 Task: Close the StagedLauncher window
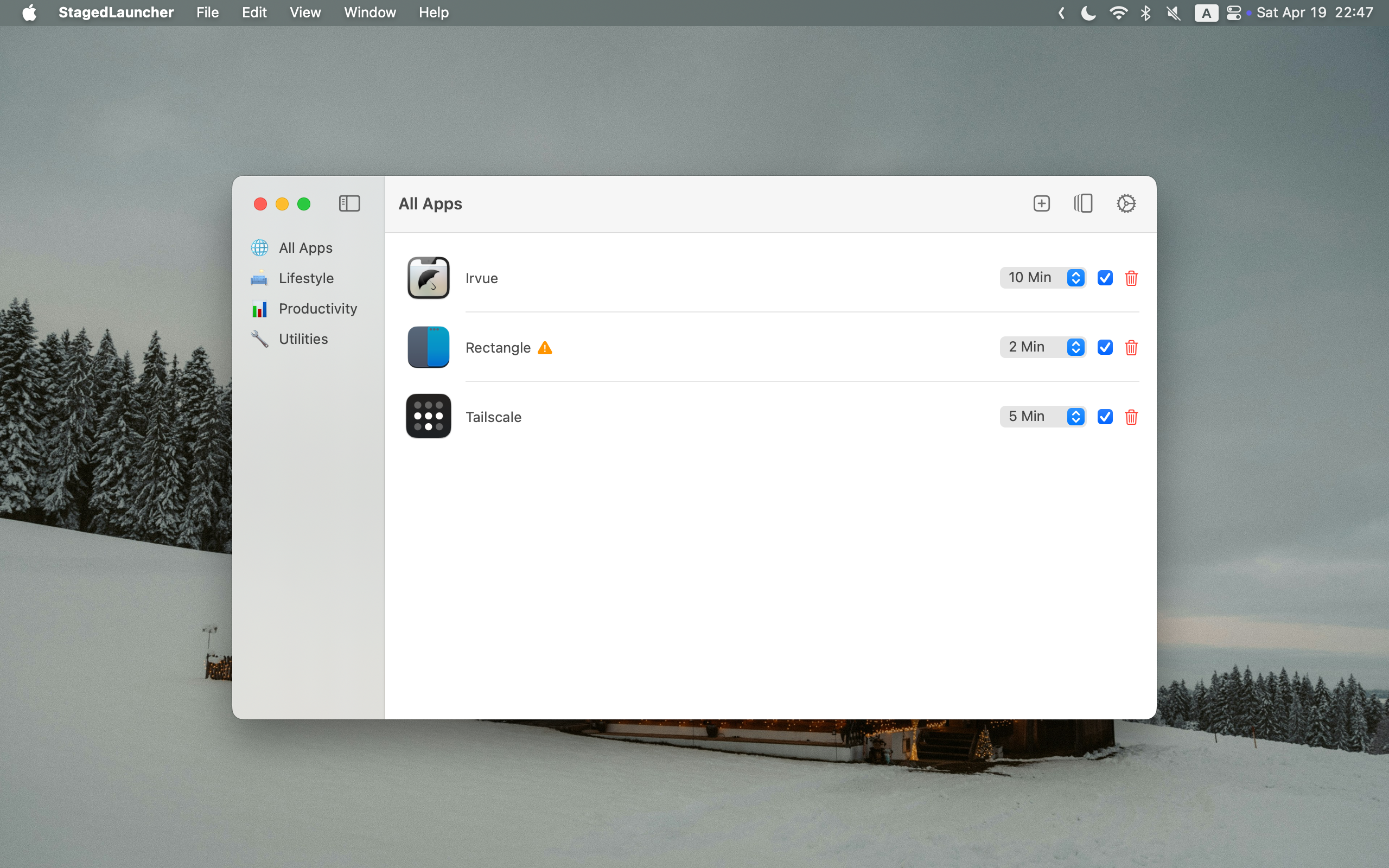click(x=260, y=204)
